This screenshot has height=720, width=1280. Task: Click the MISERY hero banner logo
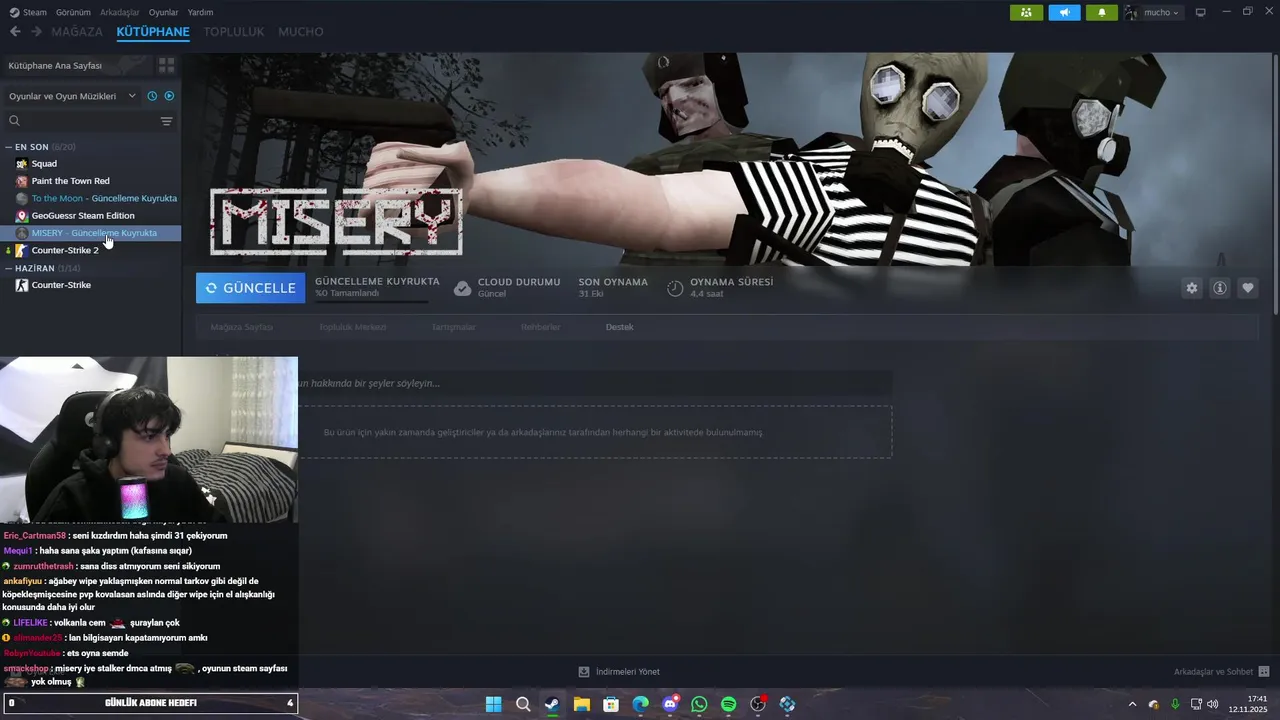tap(336, 222)
